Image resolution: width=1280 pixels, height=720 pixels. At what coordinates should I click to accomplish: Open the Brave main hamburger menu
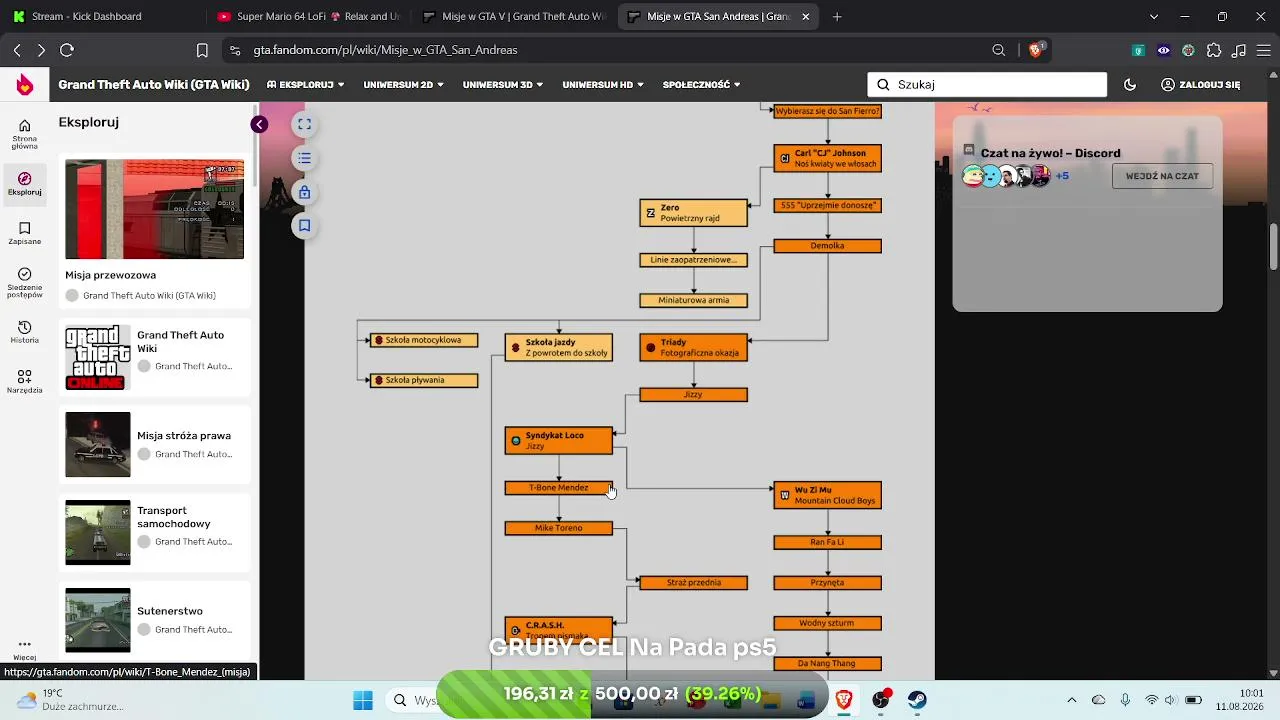1263,50
